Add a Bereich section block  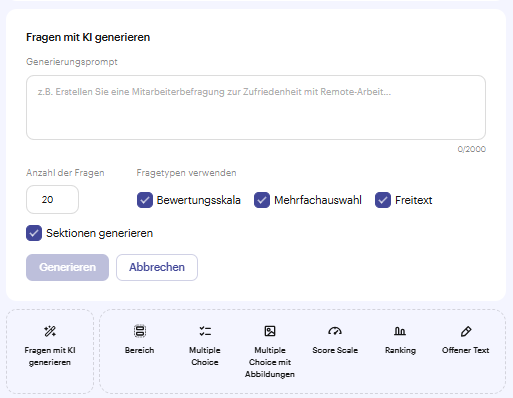pyautogui.click(x=139, y=340)
